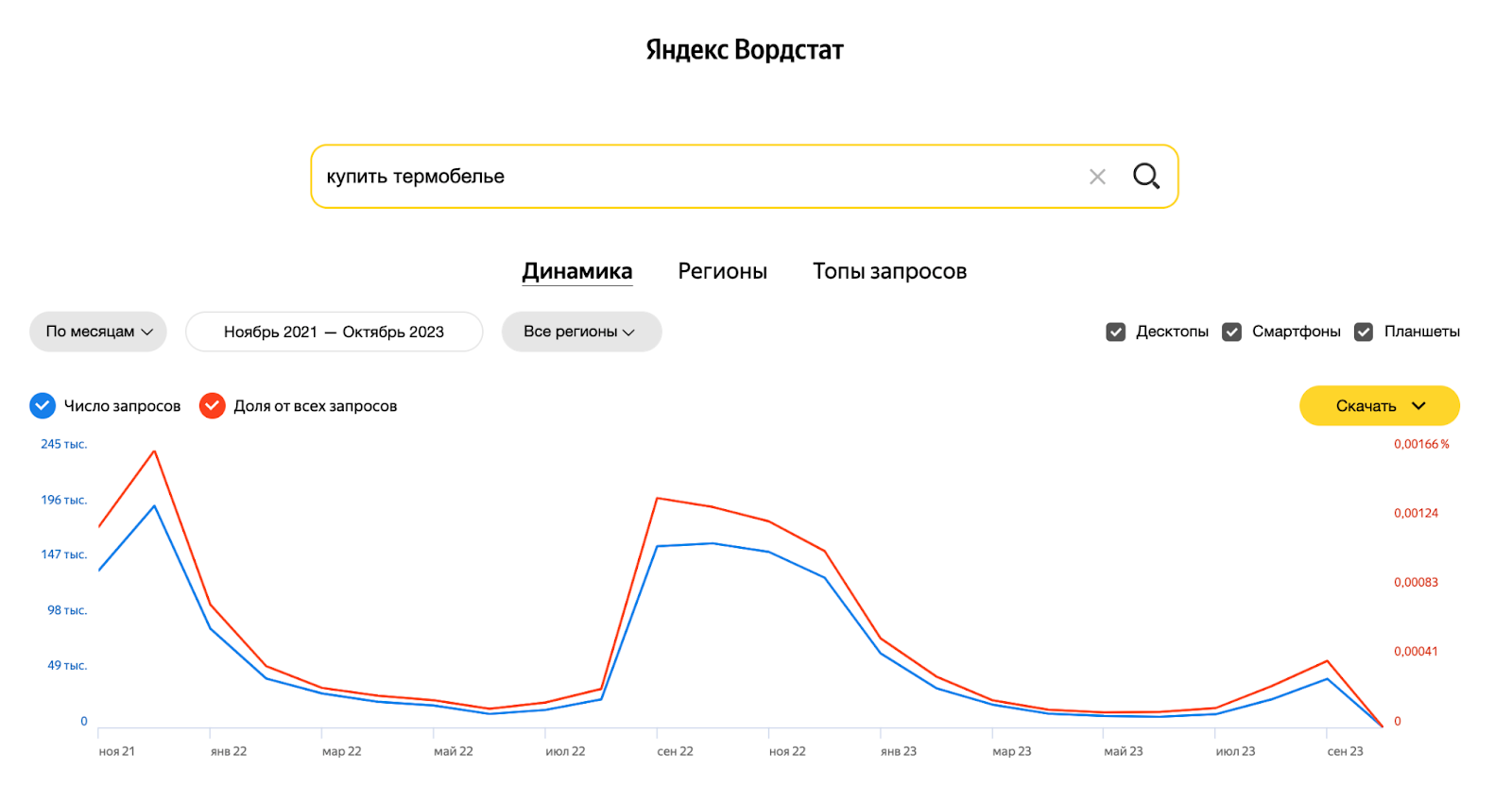Click the 245 тыс. axis label

[x=63, y=444]
